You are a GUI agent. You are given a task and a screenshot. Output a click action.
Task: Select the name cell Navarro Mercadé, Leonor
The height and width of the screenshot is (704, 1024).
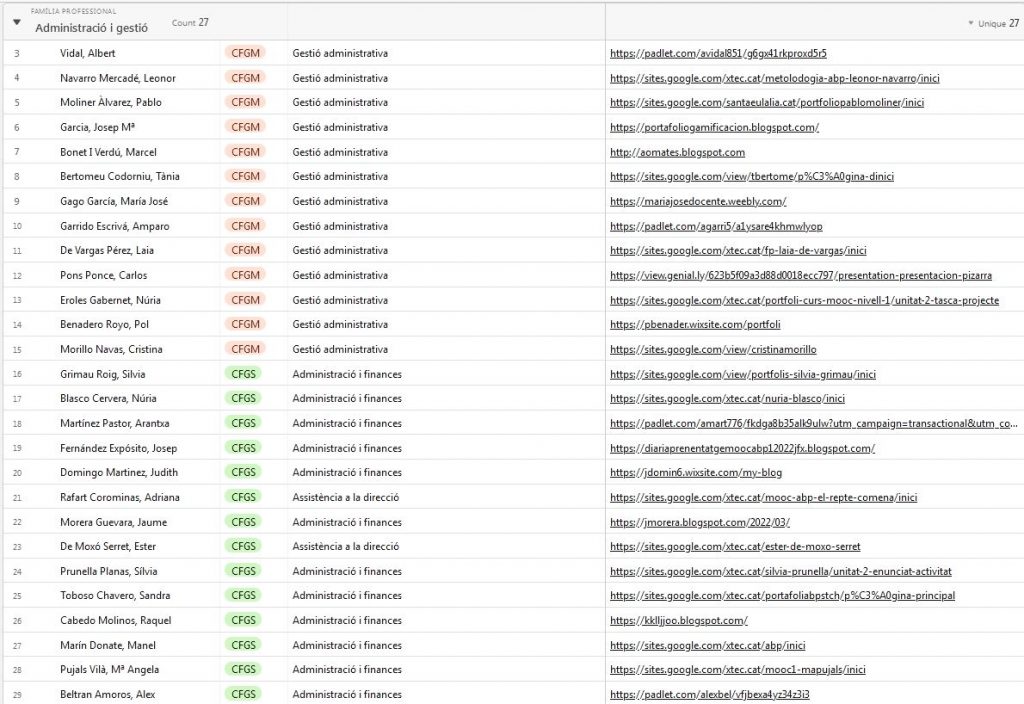(x=117, y=78)
